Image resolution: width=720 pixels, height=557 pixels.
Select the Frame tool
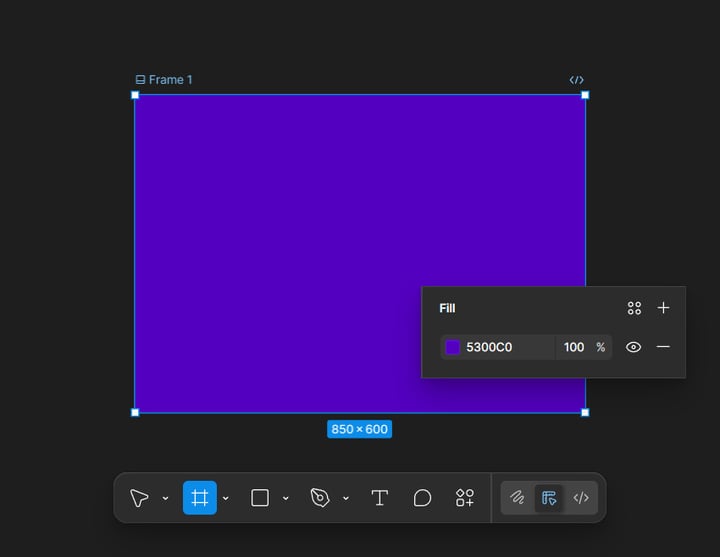coord(200,498)
